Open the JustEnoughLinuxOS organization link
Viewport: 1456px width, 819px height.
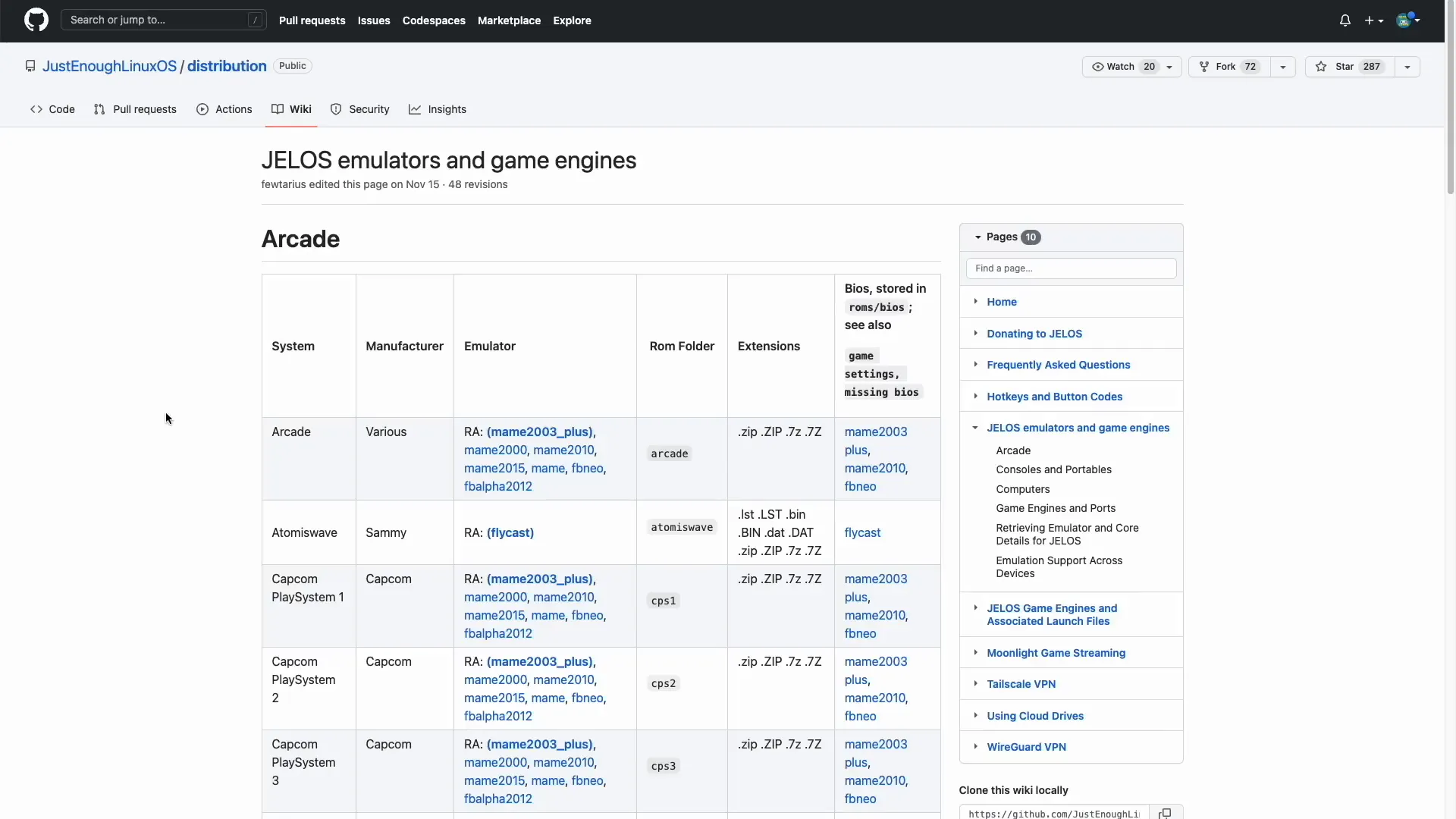point(109,66)
